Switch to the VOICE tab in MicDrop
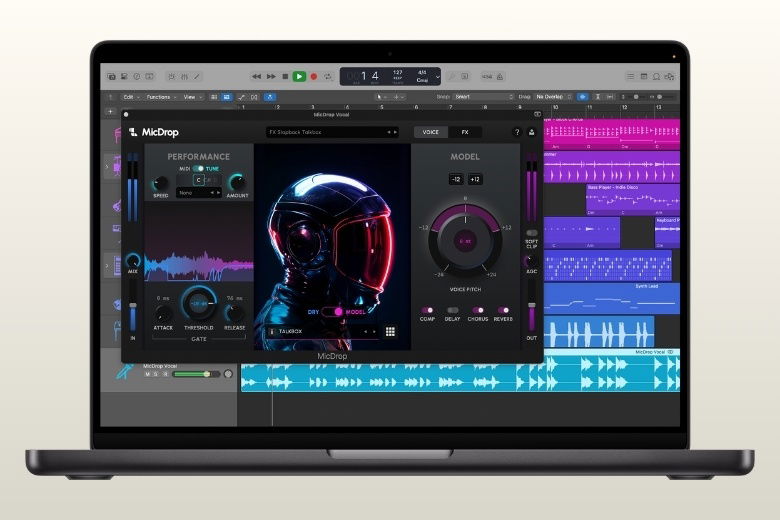The image size is (780, 520). [431, 132]
